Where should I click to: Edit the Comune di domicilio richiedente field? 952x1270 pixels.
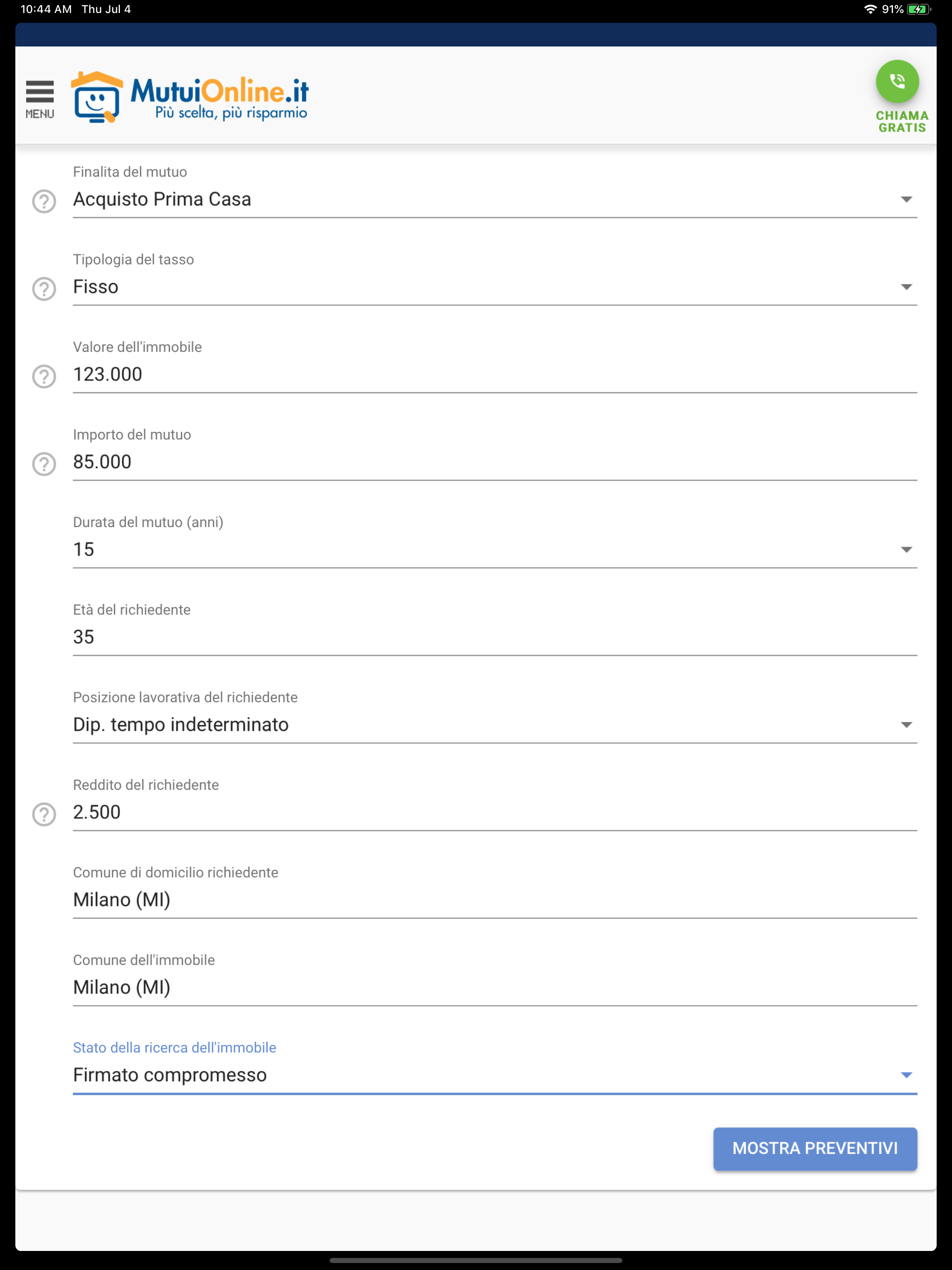coord(494,900)
